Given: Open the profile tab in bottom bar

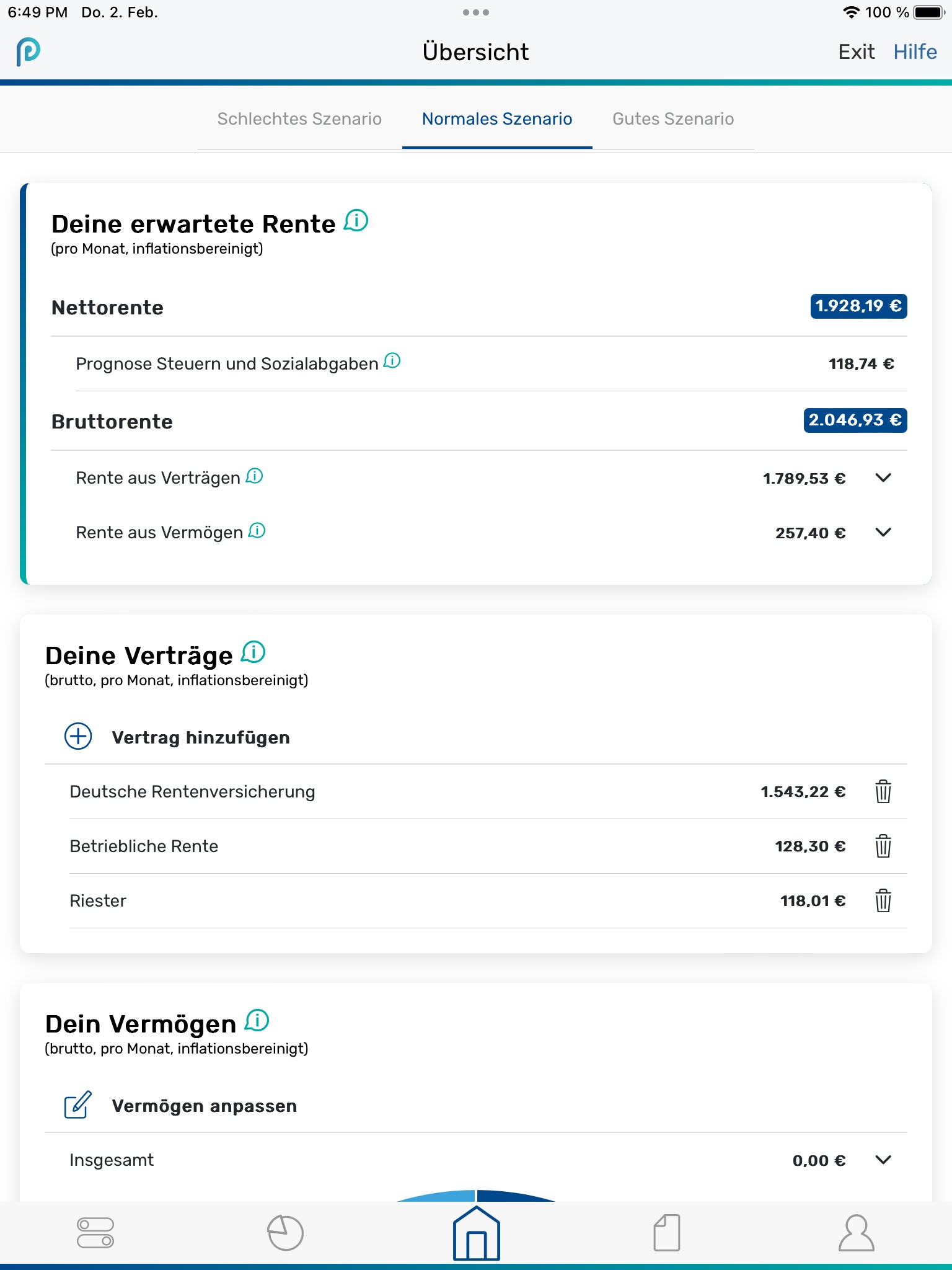Looking at the screenshot, I should (x=857, y=1233).
